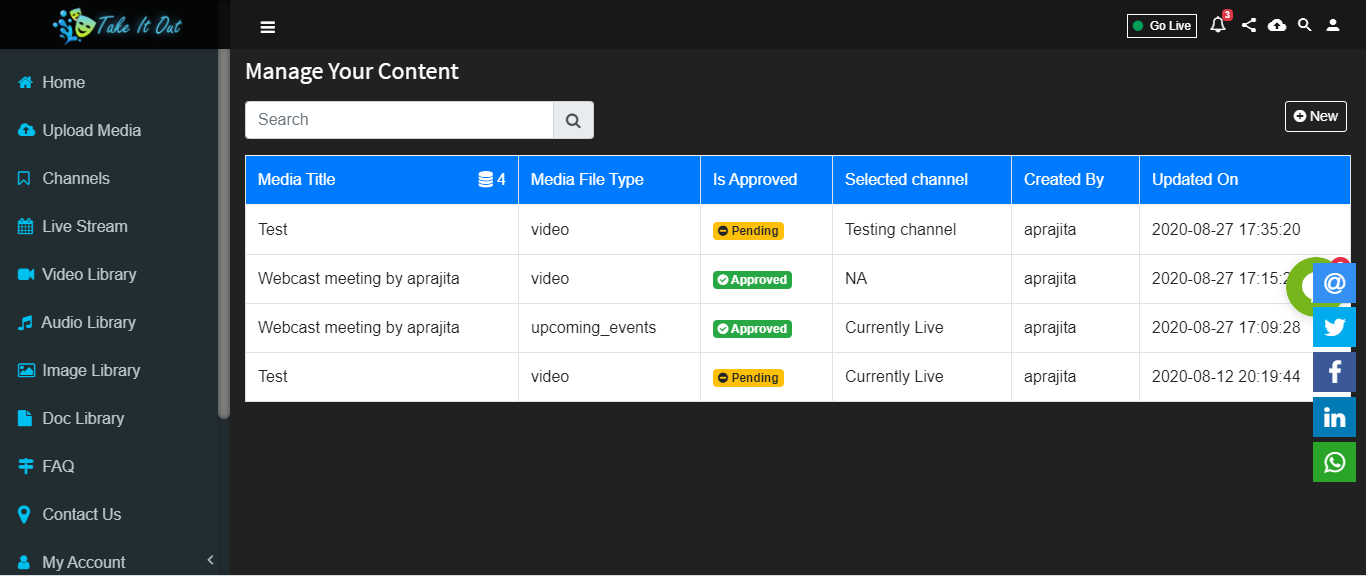1366x579 pixels.
Task: Click the sidebar vertical scrollbar
Action: (224, 234)
